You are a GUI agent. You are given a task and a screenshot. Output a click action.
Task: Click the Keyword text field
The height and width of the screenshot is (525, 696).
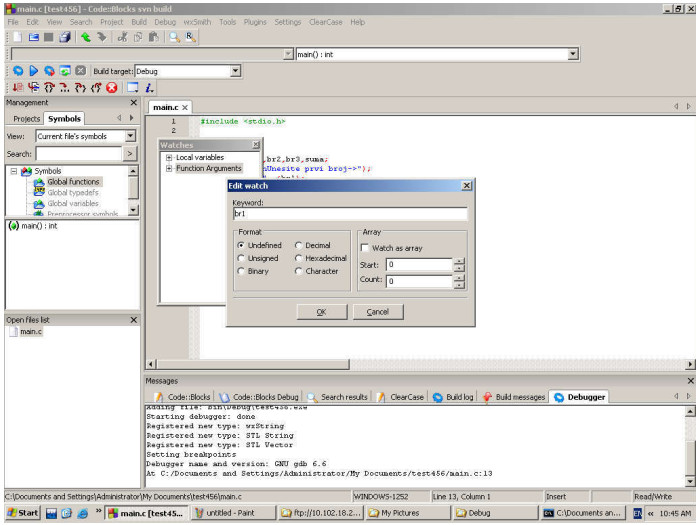point(349,214)
